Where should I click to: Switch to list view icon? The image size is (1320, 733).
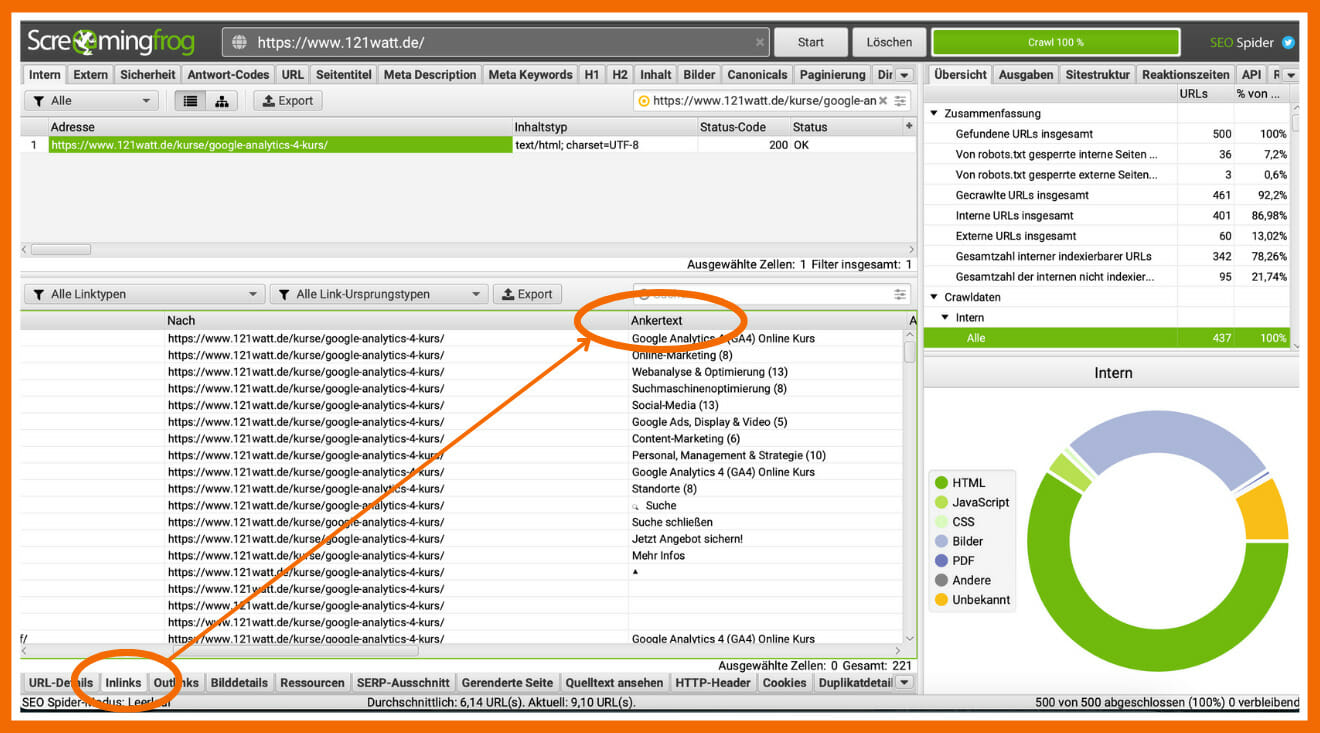tap(188, 101)
